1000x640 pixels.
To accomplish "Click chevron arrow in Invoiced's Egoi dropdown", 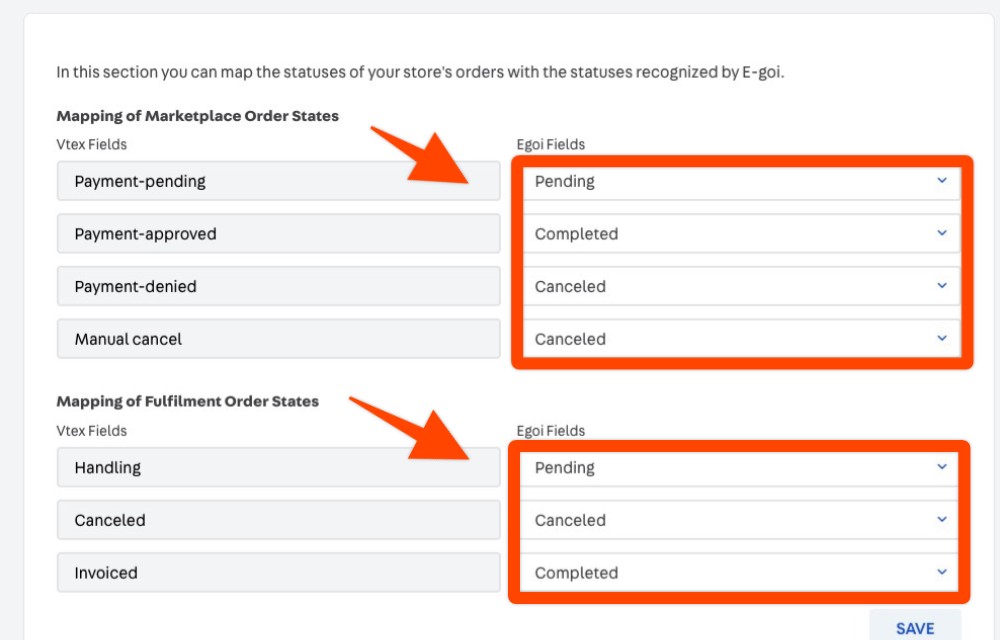I will (x=941, y=572).
